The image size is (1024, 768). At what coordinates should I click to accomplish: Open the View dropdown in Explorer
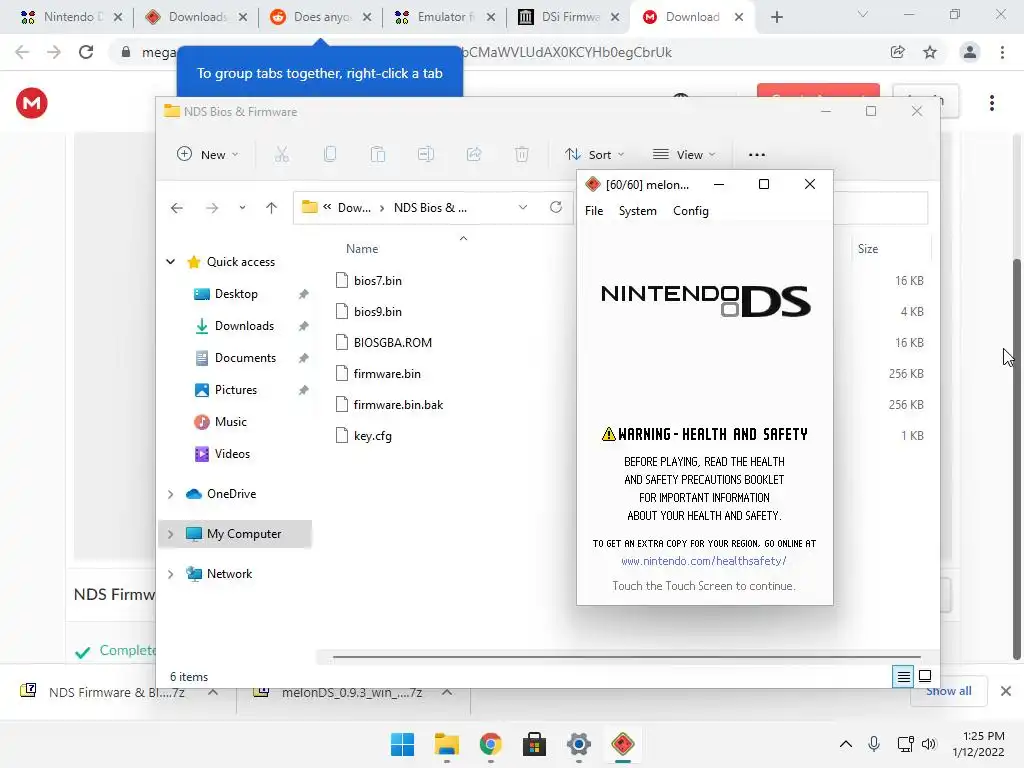[684, 155]
